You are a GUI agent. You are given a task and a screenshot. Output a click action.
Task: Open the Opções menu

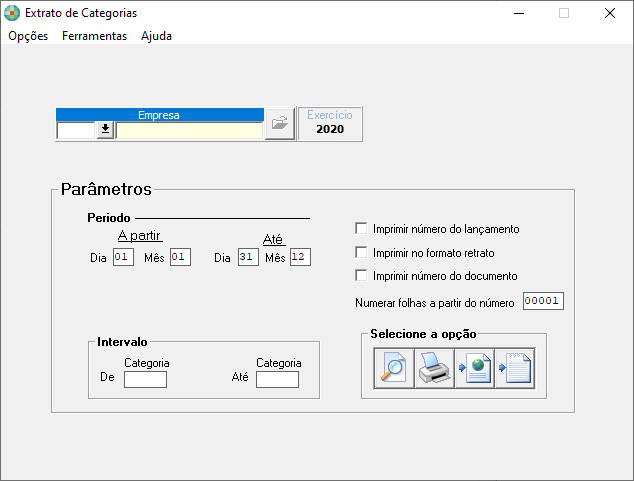point(28,35)
